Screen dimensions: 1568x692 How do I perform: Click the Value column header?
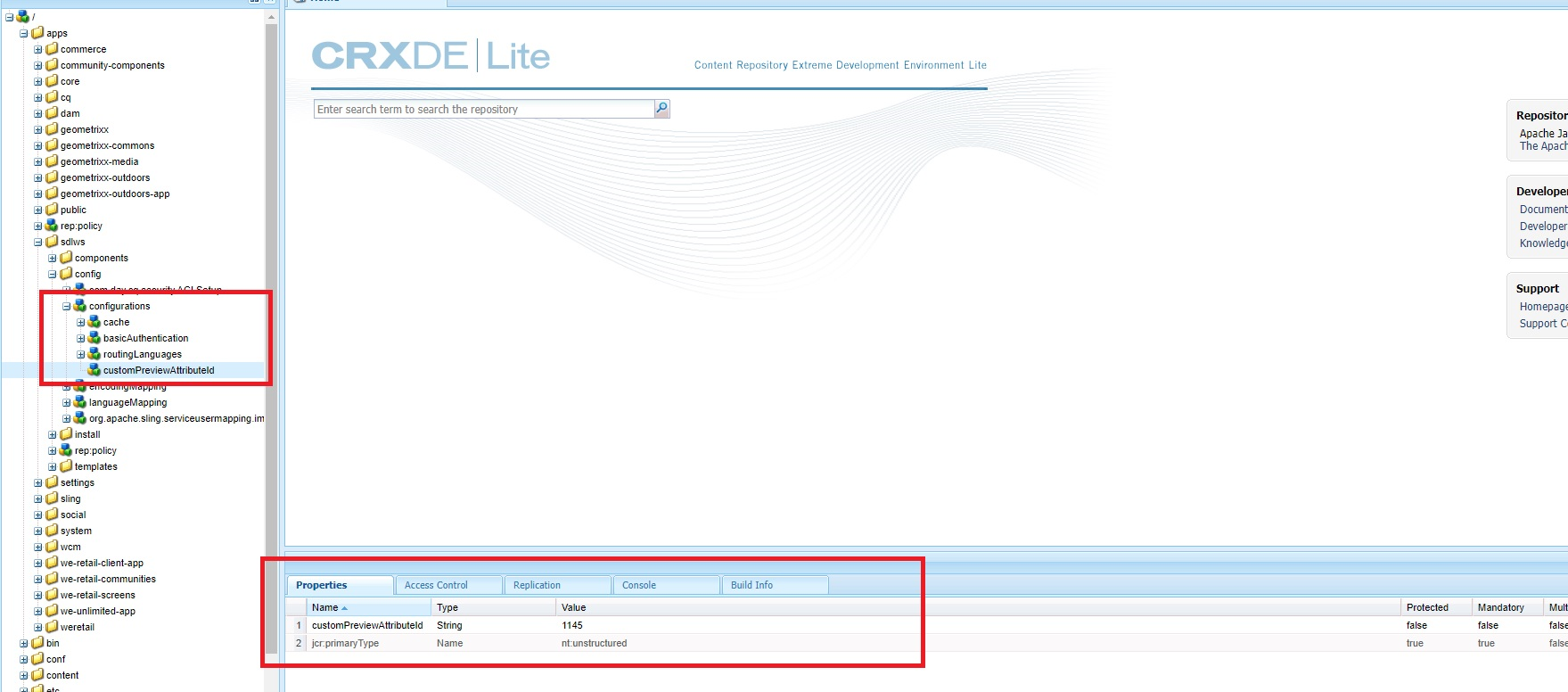click(979, 607)
